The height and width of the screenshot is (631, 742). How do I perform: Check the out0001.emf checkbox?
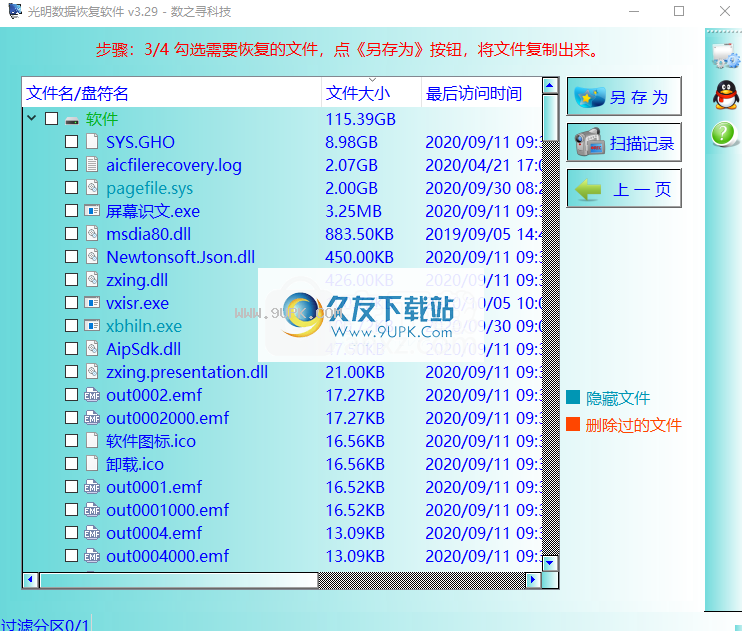coord(71,486)
